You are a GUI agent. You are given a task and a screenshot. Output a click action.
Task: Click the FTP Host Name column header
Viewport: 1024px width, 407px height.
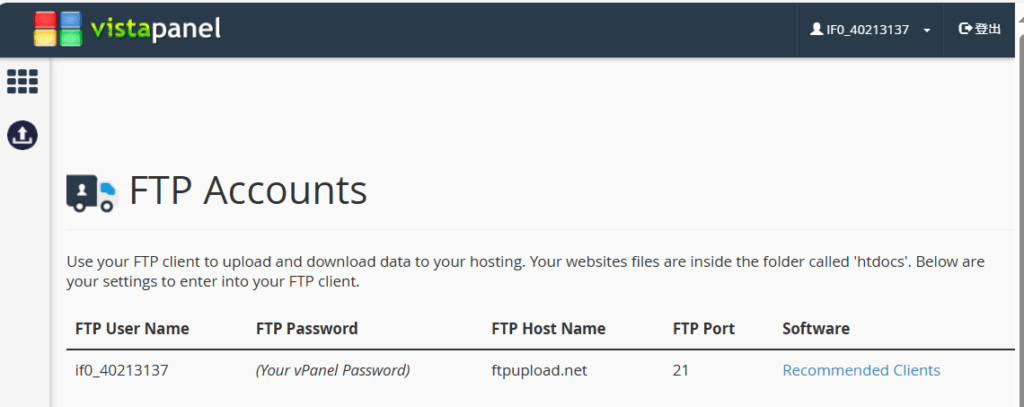(x=548, y=328)
